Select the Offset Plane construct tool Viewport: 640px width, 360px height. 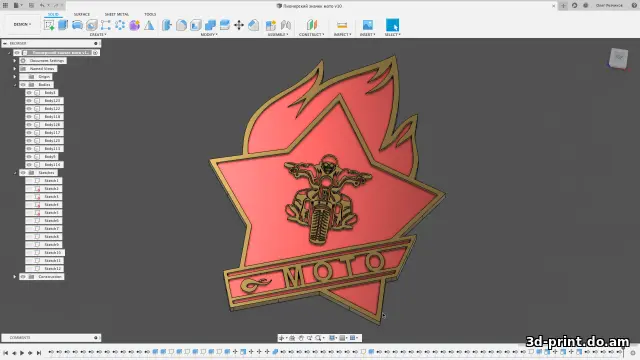coord(311,25)
